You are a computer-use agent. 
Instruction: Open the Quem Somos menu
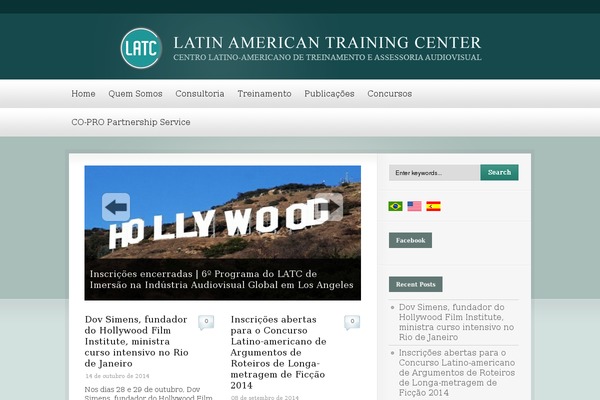tap(135, 94)
